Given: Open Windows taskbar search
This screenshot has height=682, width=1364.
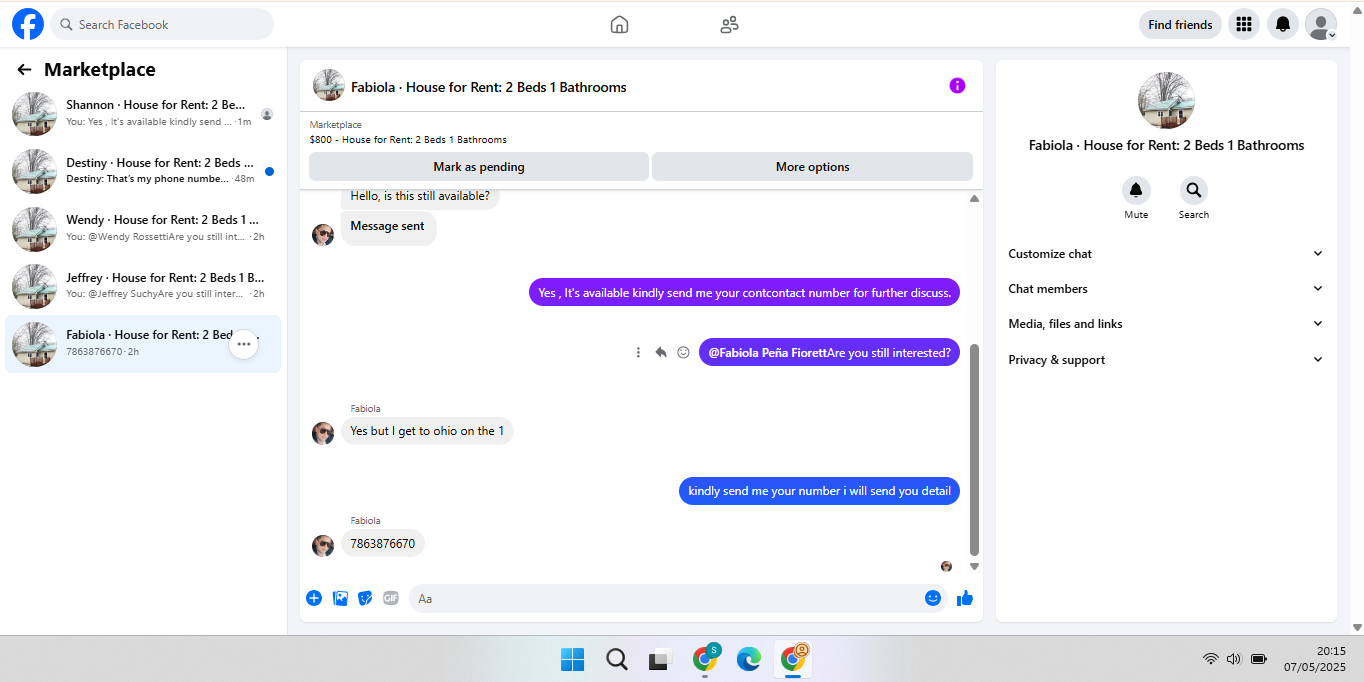Looking at the screenshot, I should (x=617, y=659).
